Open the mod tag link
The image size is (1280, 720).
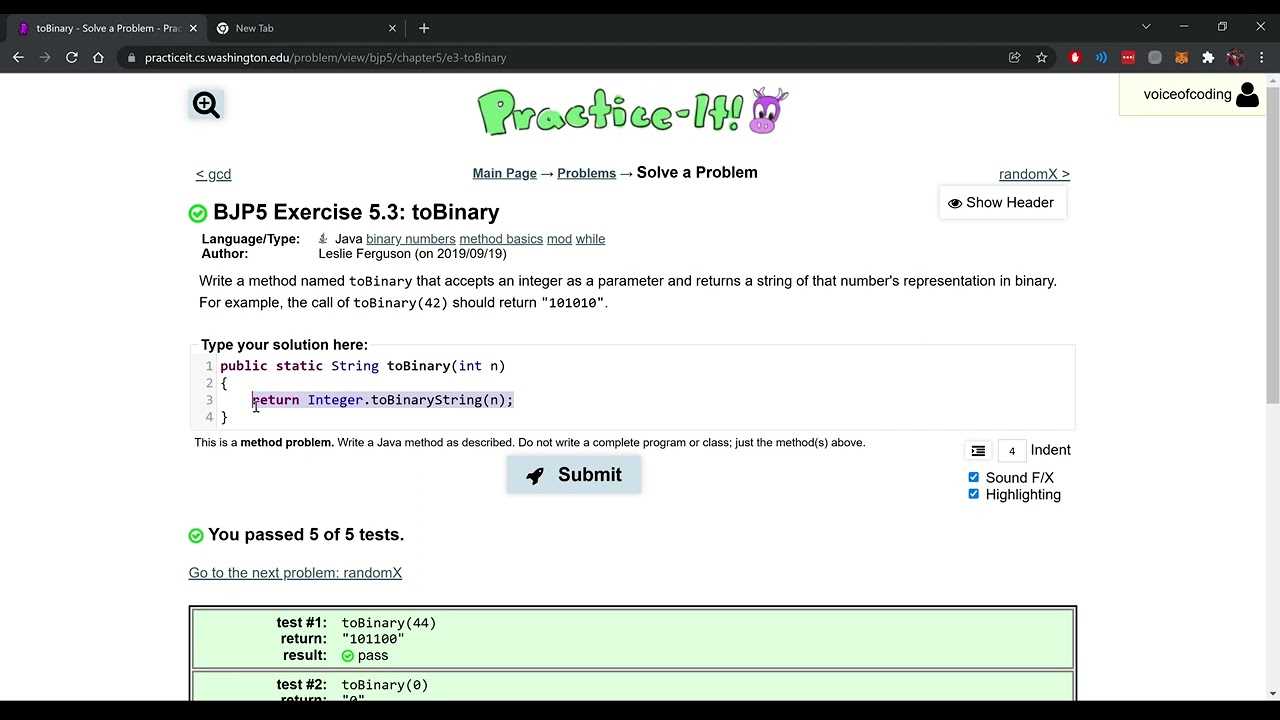[x=559, y=239]
